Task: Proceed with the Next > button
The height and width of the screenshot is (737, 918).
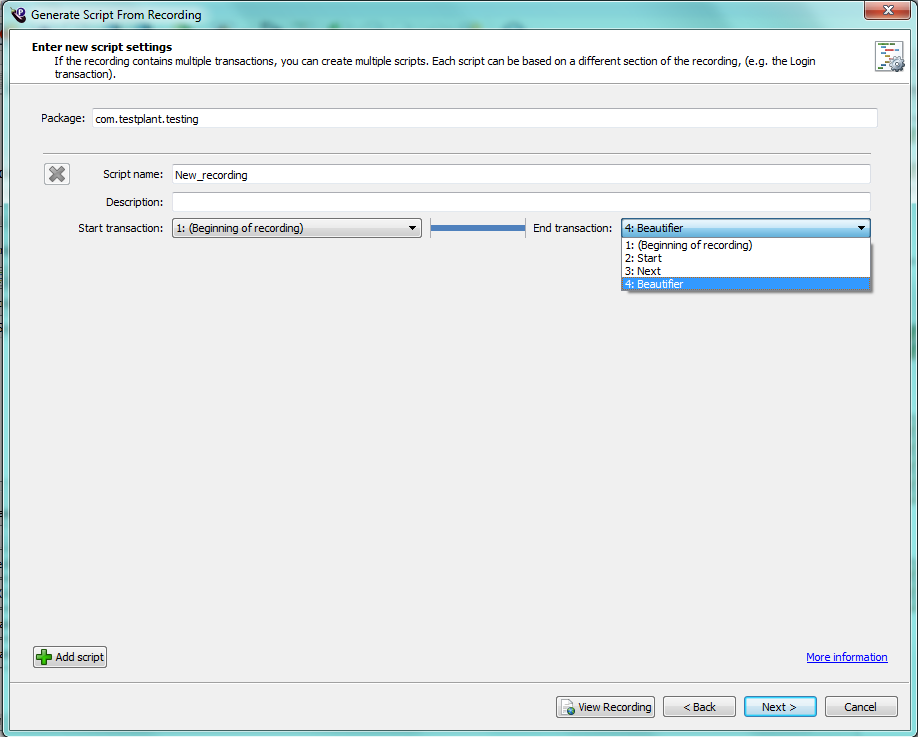Action: point(779,707)
